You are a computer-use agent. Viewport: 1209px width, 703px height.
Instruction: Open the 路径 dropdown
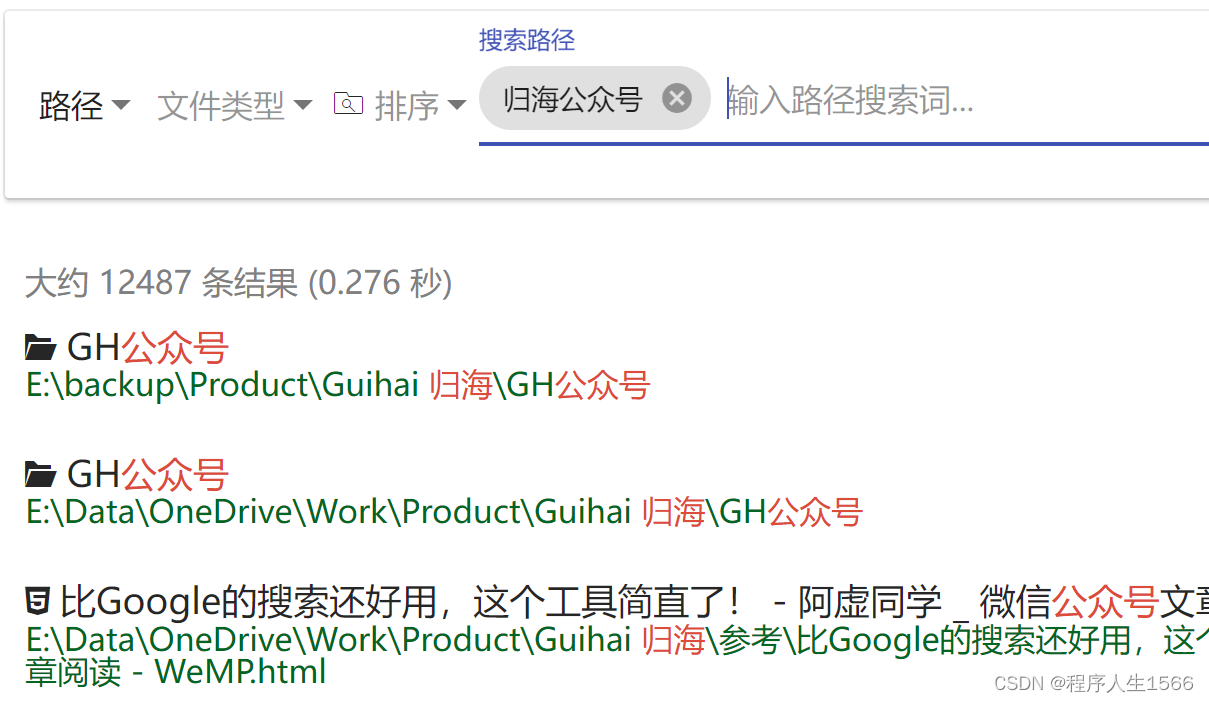pyautogui.click(x=85, y=104)
